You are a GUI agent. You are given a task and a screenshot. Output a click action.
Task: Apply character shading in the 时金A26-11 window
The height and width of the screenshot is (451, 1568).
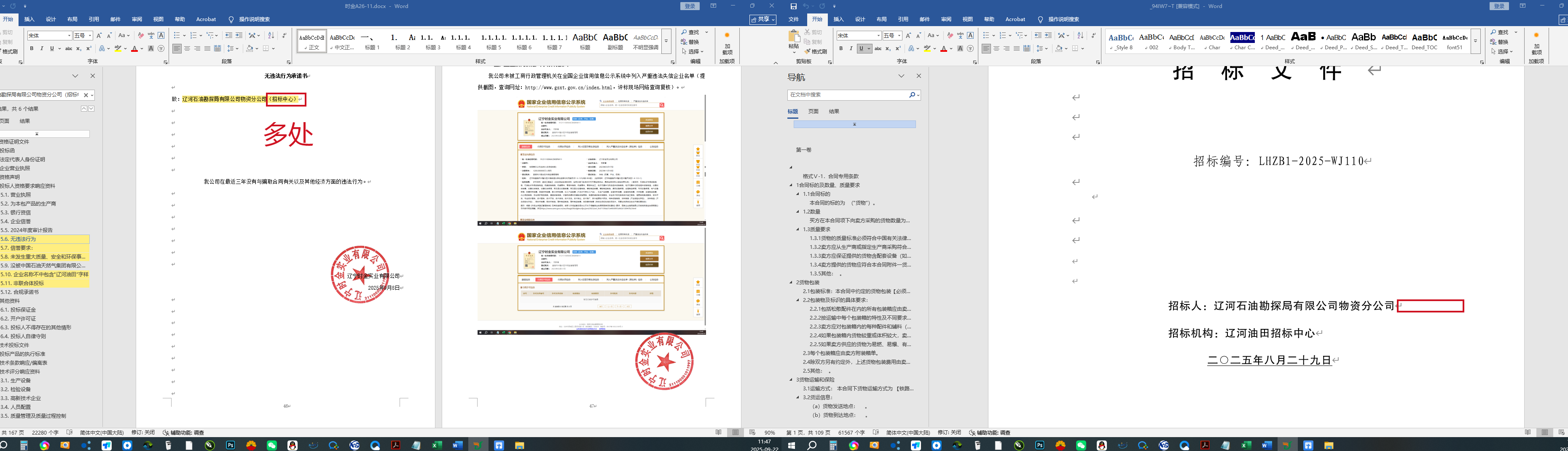click(151, 48)
